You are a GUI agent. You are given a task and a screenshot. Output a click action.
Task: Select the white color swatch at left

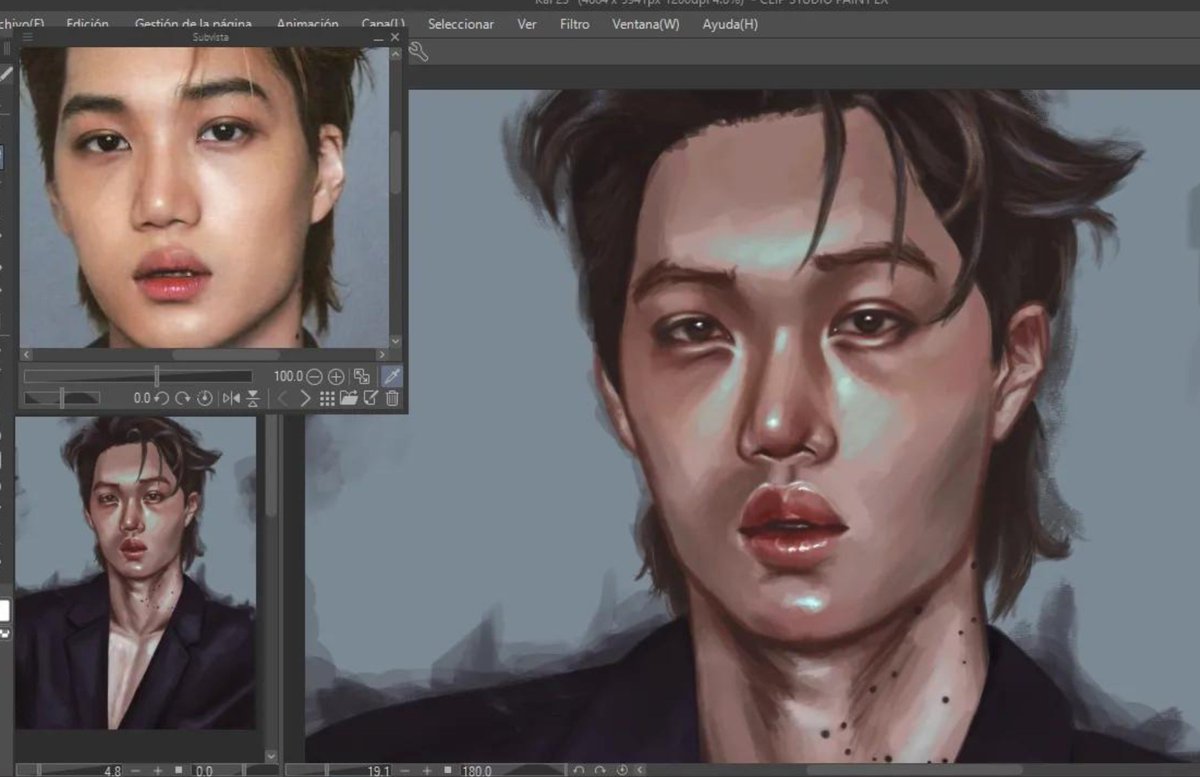[x=4, y=611]
